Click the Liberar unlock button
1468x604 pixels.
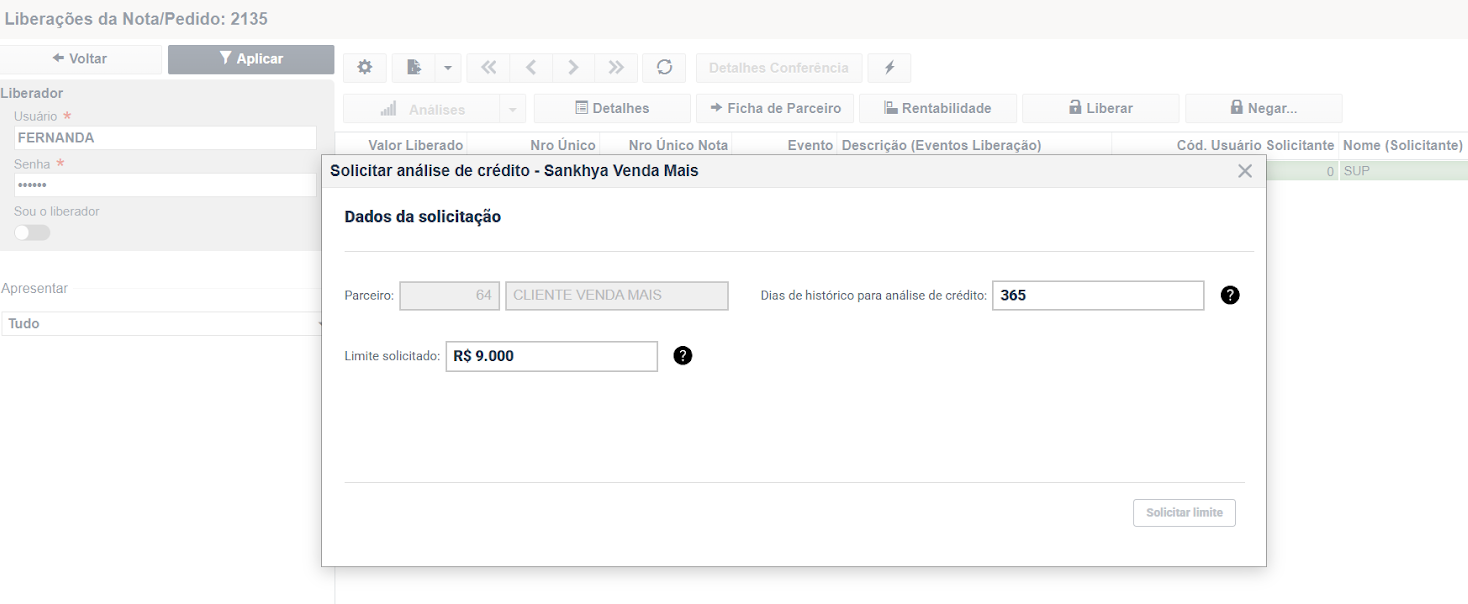(1101, 108)
